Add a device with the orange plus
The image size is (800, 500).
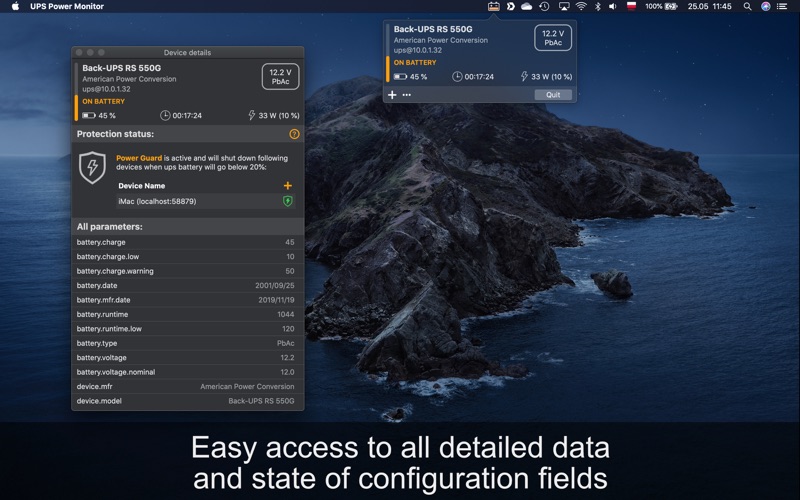(x=288, y=186)
